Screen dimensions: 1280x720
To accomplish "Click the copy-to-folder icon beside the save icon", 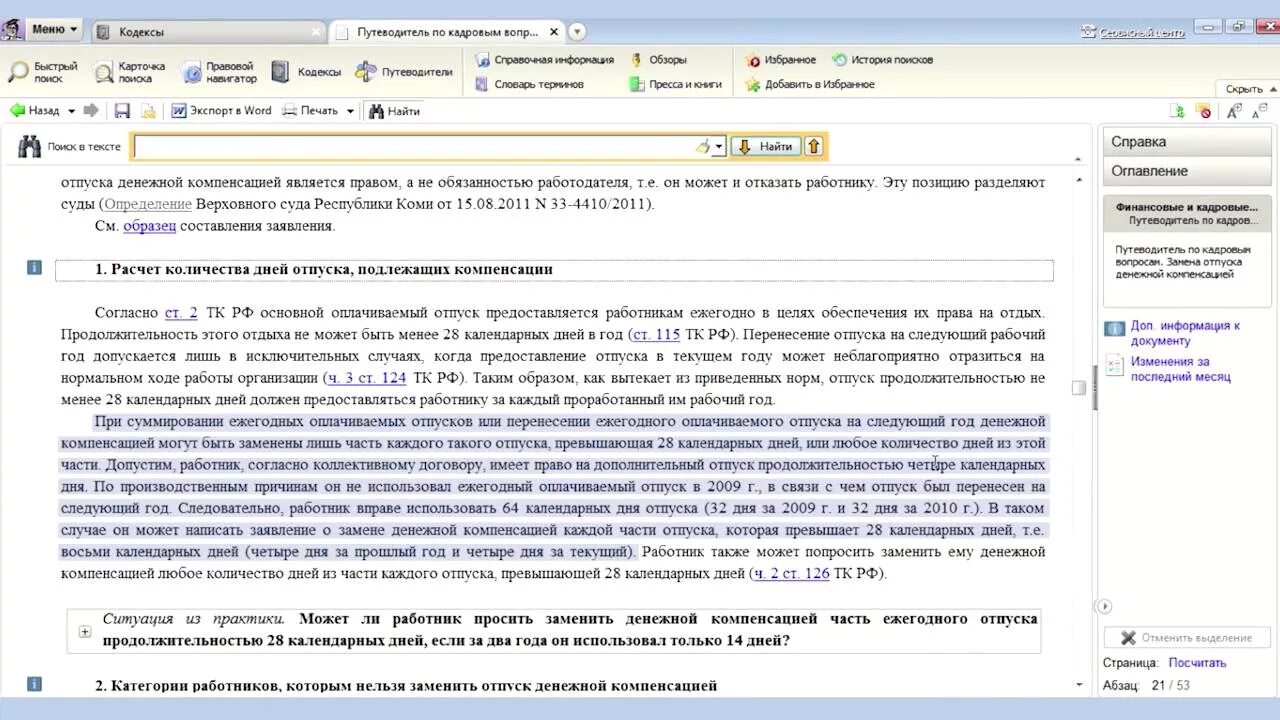I will pyautogui.click(x=148, y=111).
